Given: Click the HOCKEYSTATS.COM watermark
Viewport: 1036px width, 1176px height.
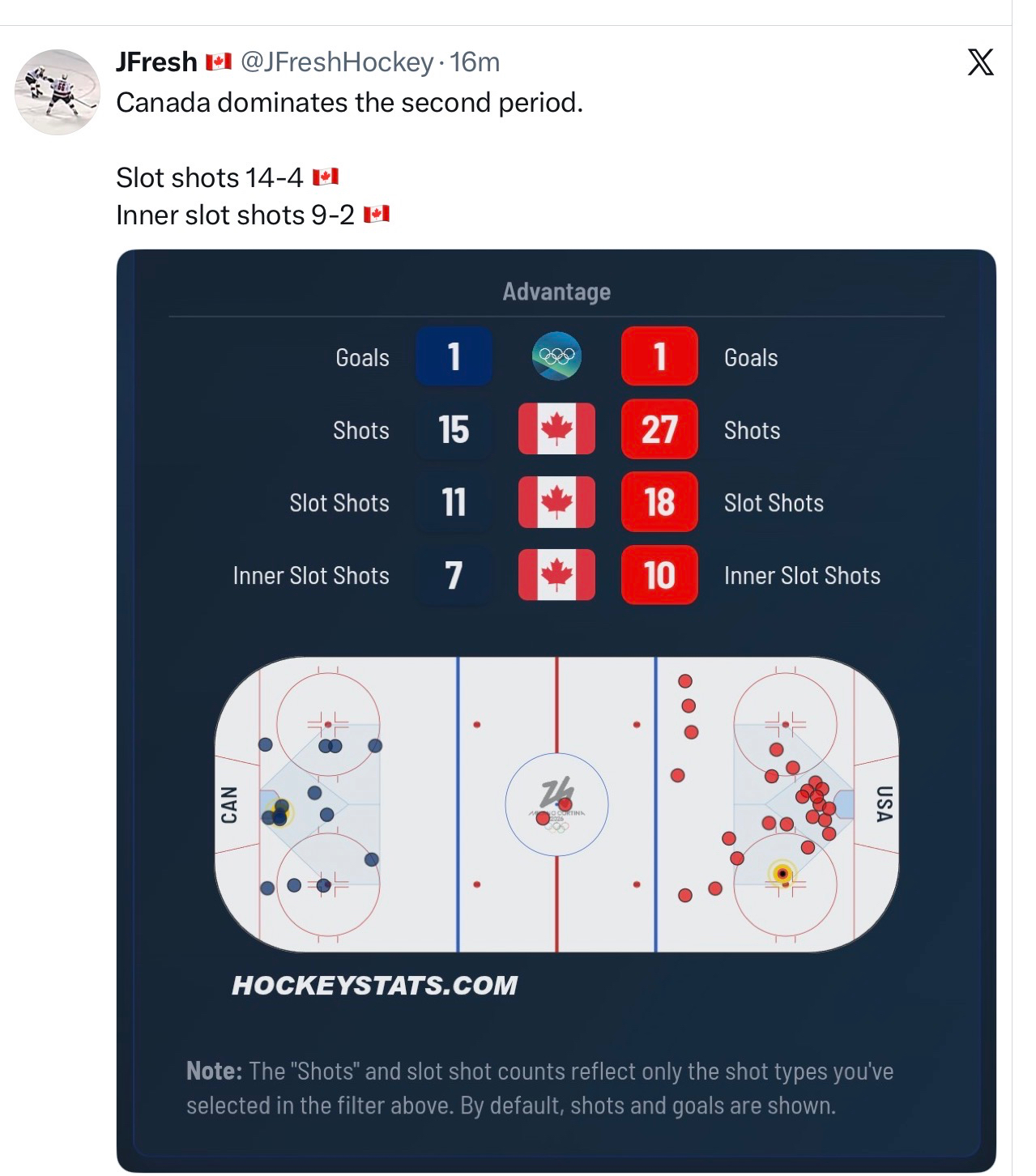Looking at the screenshot, I should 374,985.
